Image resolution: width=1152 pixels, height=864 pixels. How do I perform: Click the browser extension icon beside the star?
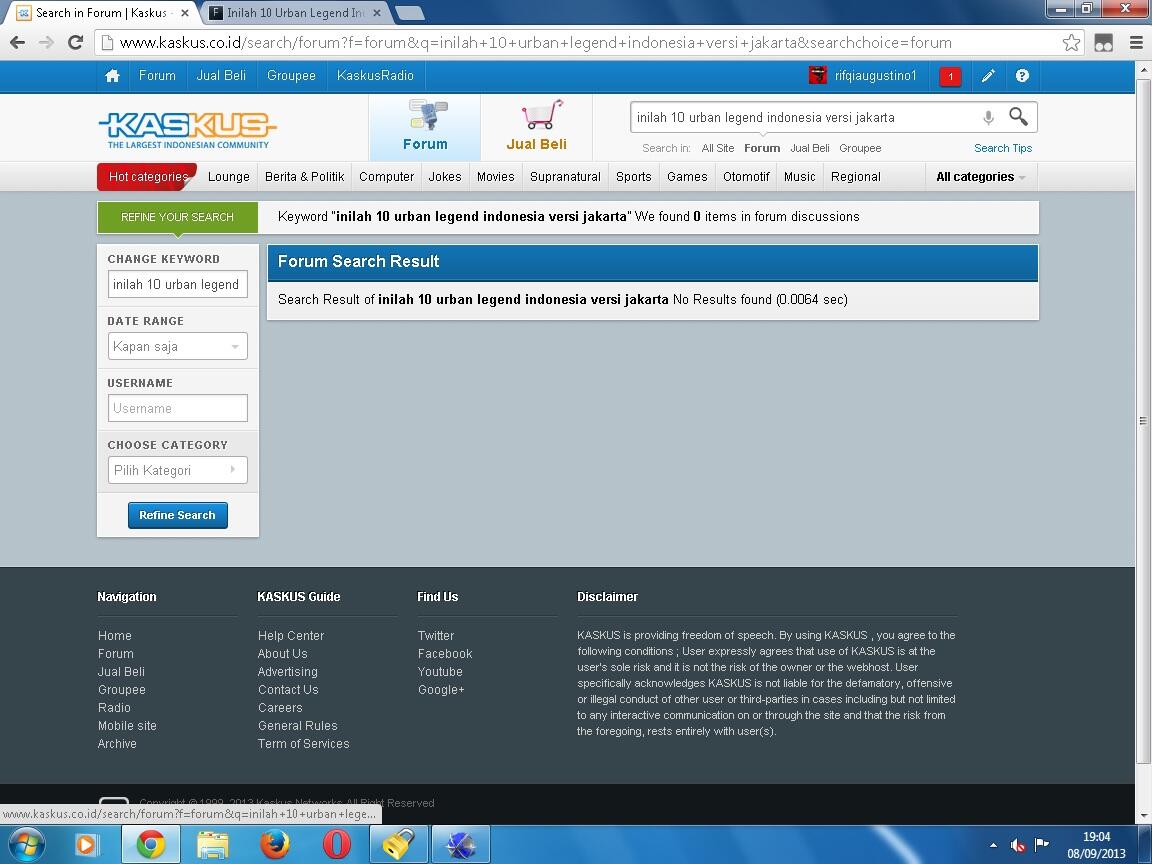pyautogui.click(x=1104, y=43)
